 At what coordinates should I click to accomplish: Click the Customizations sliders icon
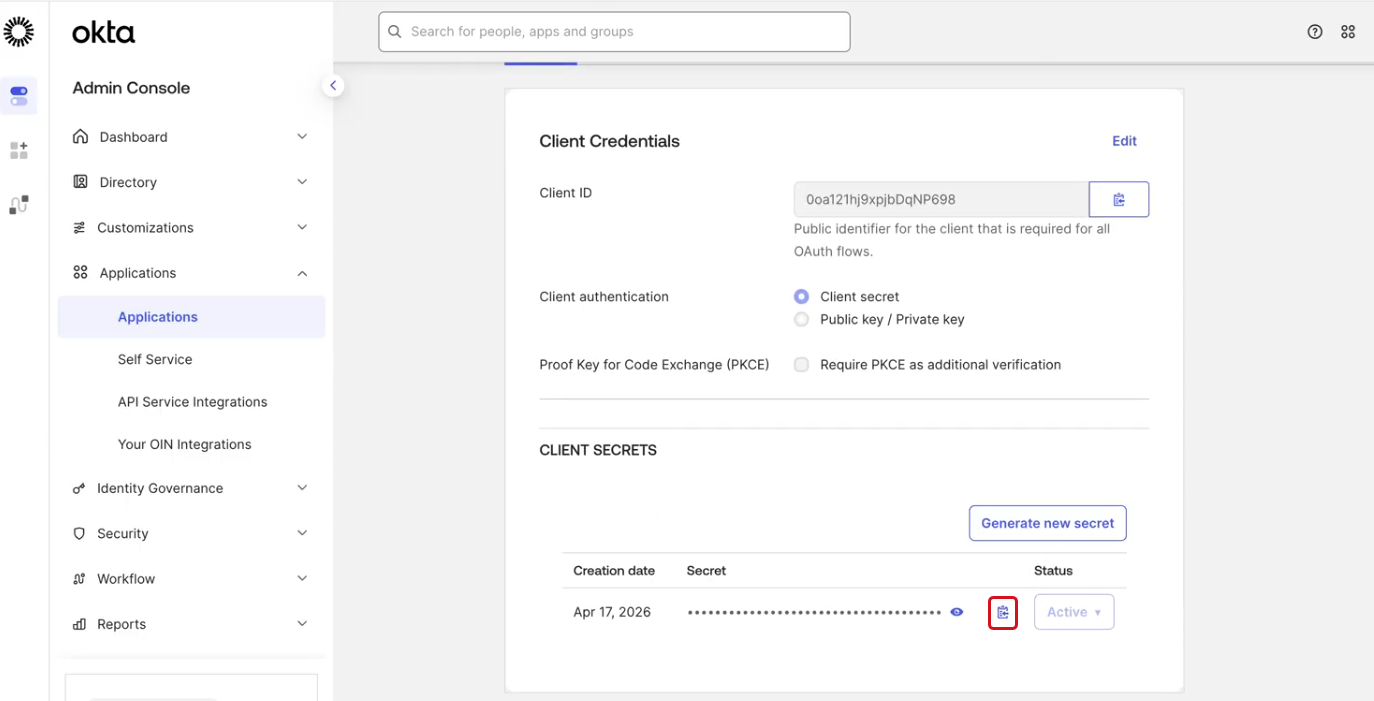click(x=80, y=228)
